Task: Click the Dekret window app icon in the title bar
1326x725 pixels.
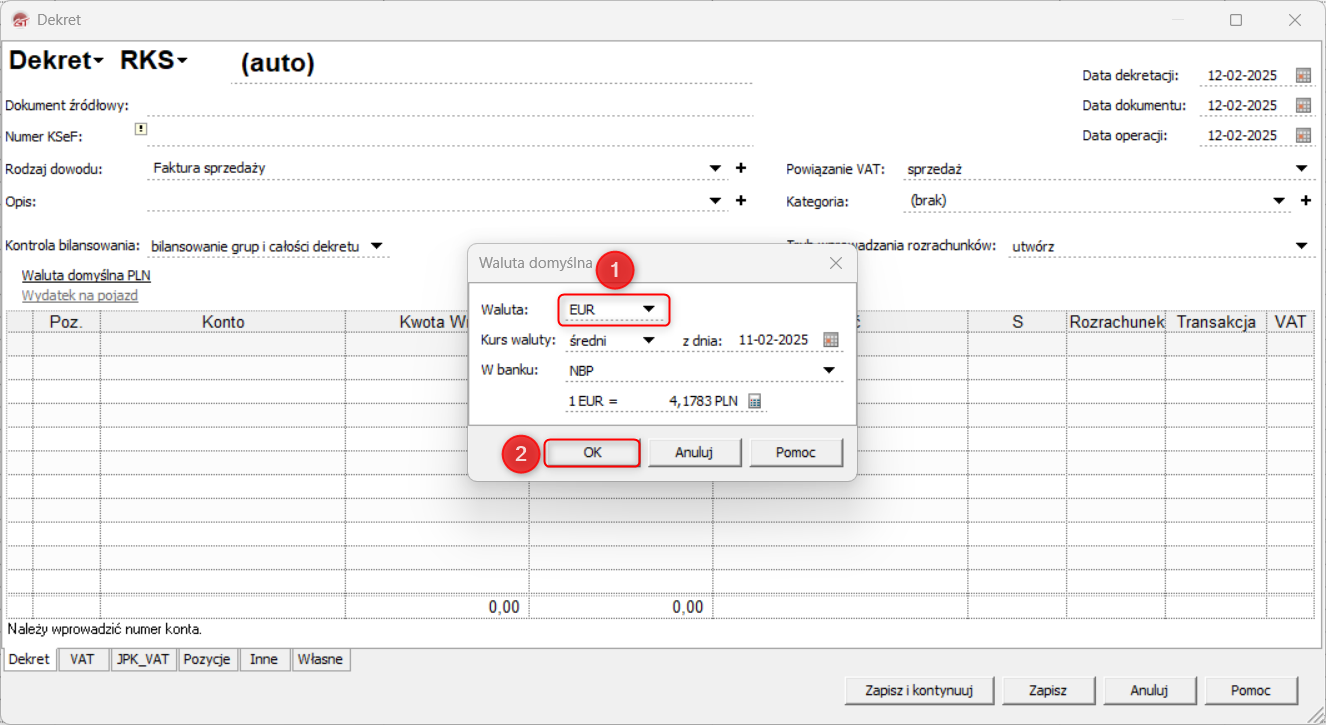Action: (20, 20)
